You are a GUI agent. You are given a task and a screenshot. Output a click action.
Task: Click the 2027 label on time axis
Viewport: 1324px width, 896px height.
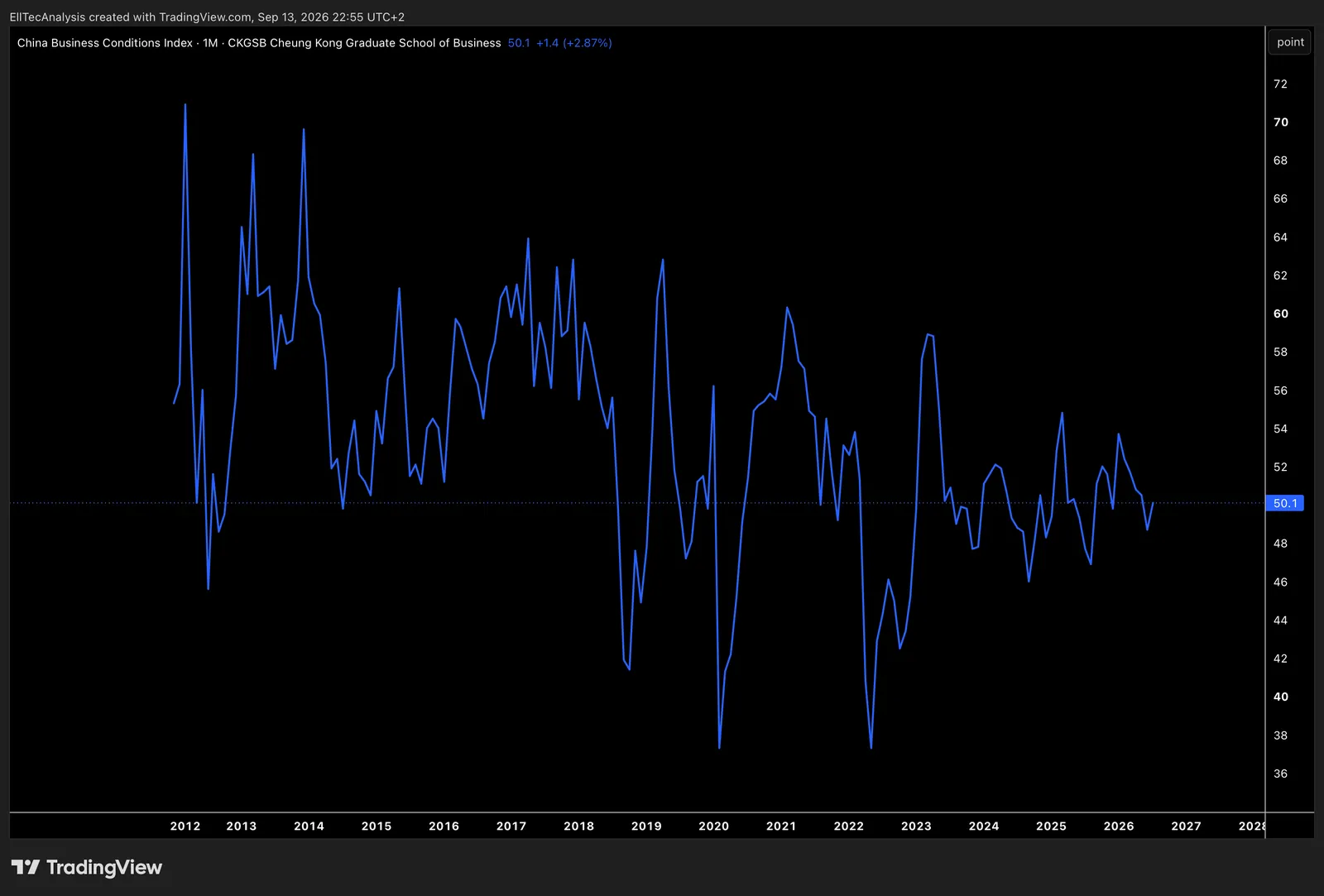1186,826
